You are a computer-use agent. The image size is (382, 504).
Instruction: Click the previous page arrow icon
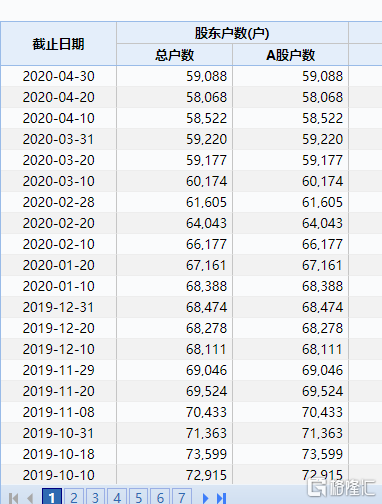(30, 498)
